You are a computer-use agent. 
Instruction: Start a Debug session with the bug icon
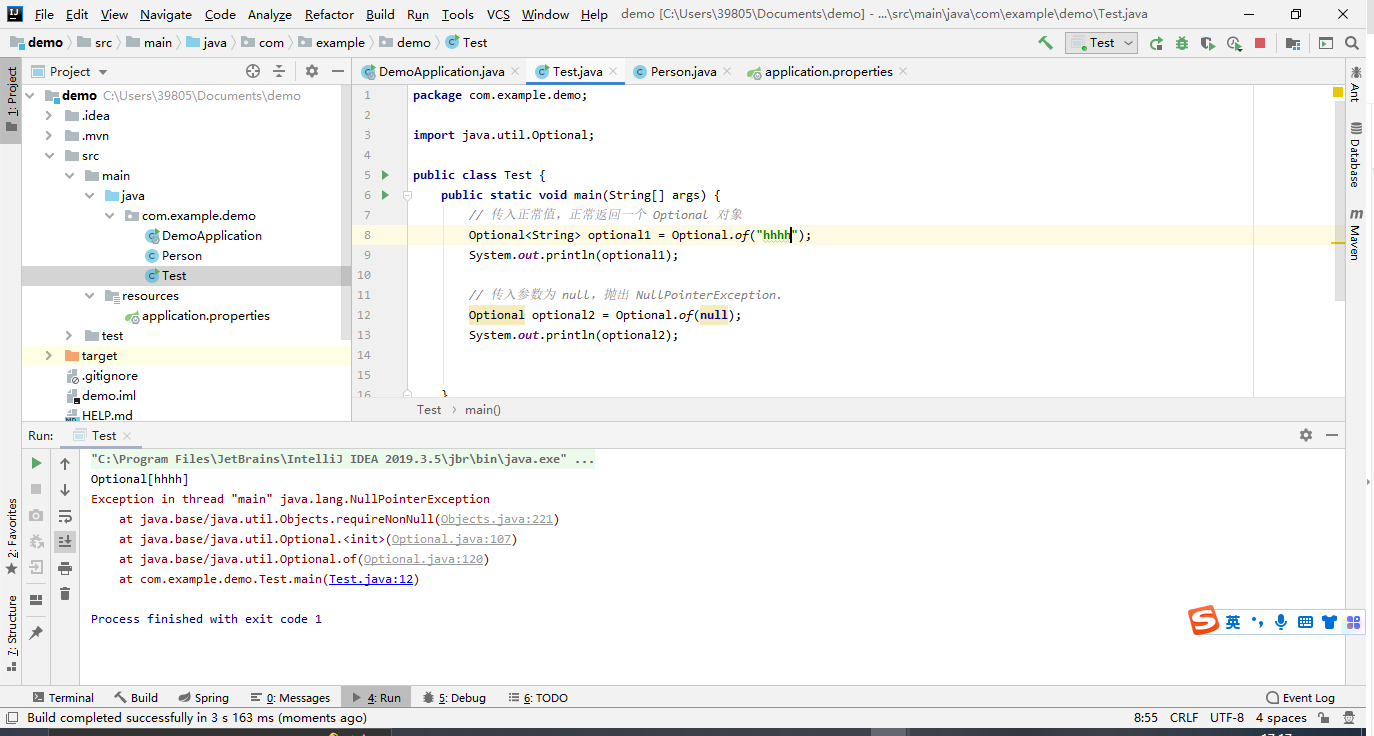coord(1181,42)
